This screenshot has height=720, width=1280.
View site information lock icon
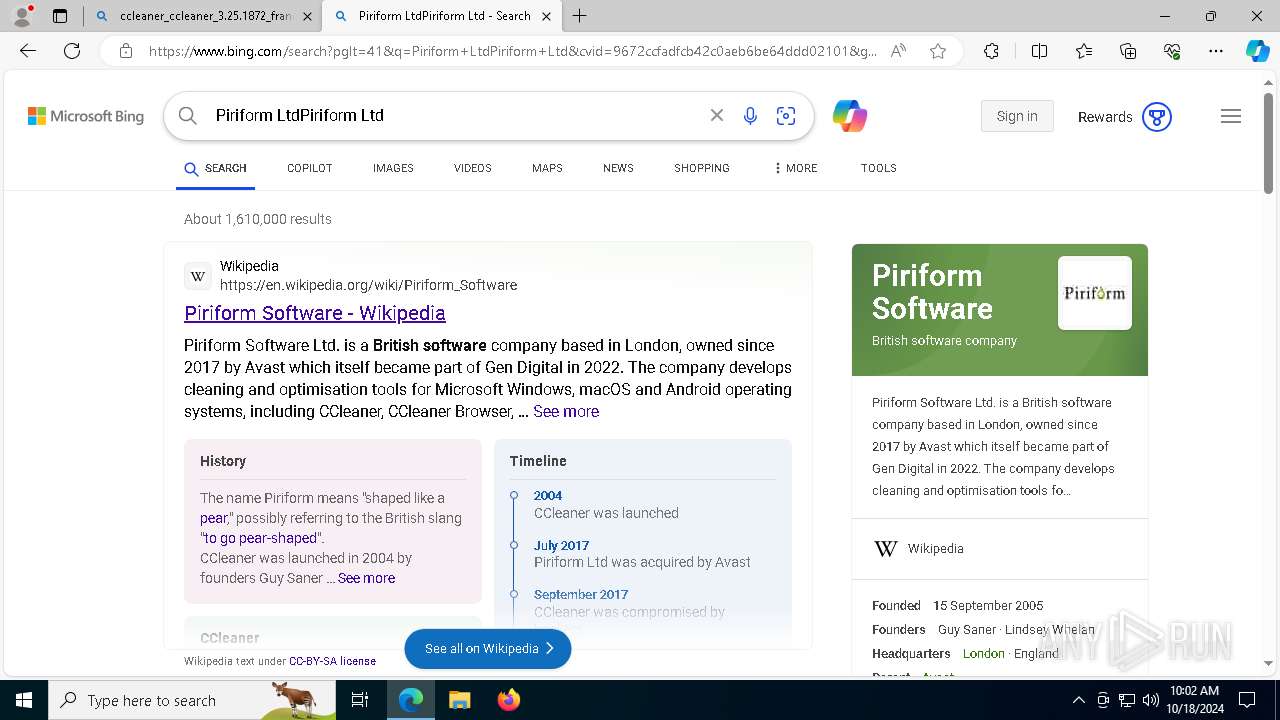pos(126,51)
